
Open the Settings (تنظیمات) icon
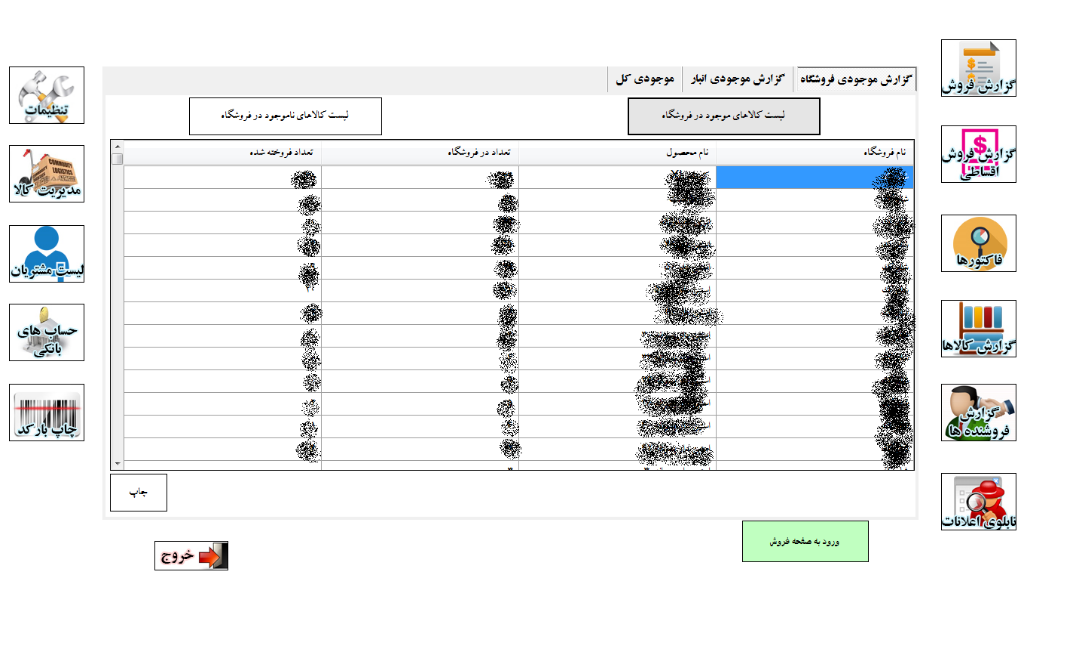coord(47,95)
